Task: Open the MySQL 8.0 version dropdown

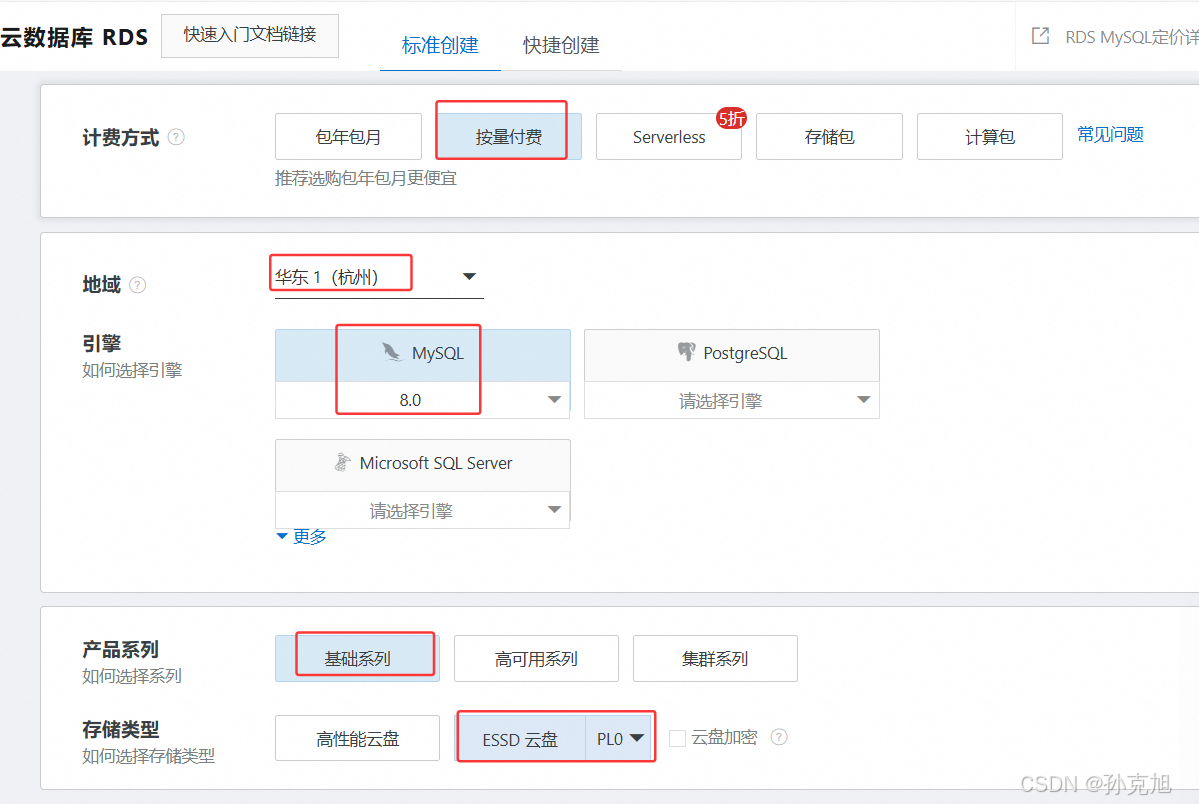Action: pyautogui.click(x=422, y=400)
